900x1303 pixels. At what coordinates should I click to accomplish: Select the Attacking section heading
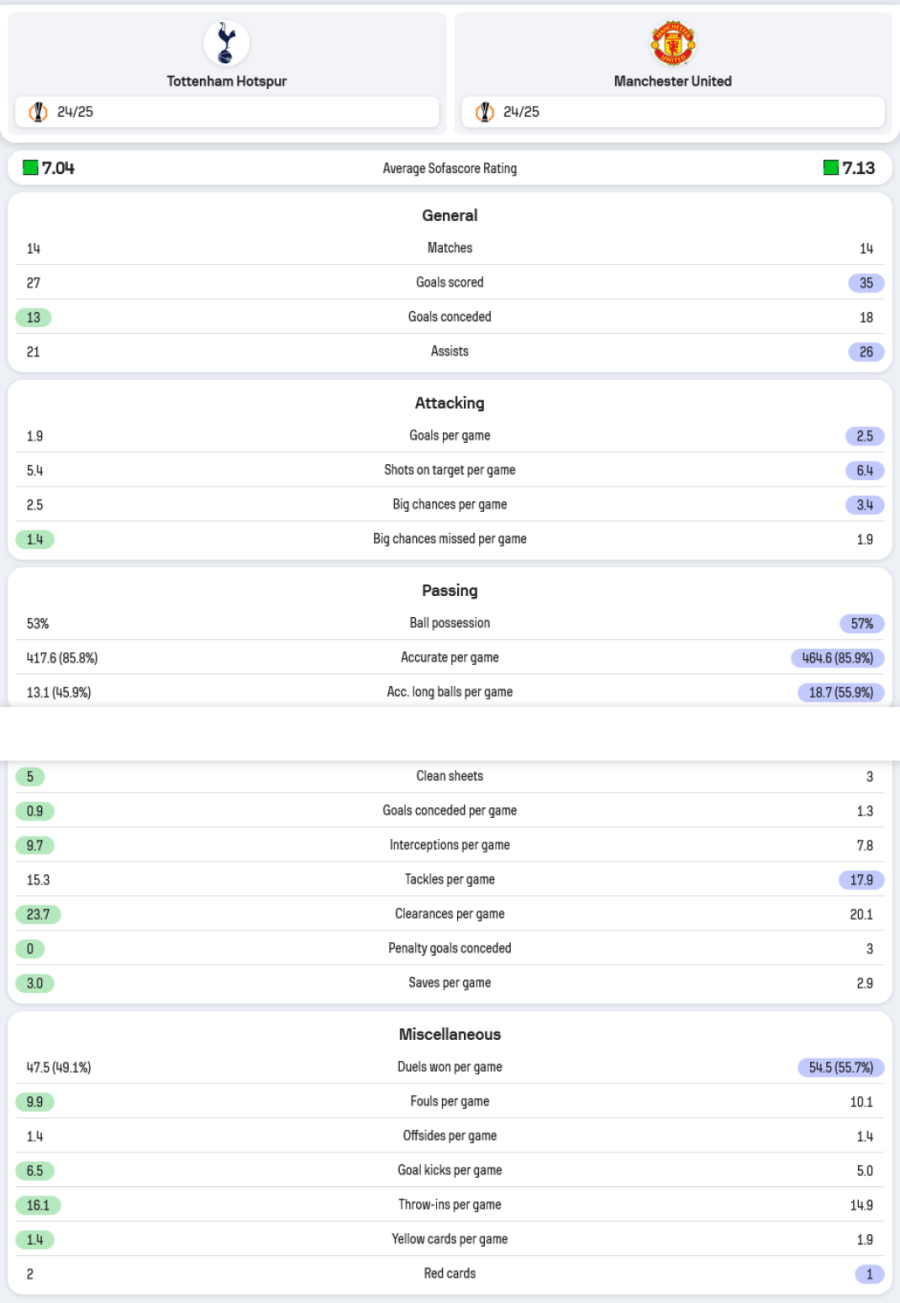tap(450, 403)
